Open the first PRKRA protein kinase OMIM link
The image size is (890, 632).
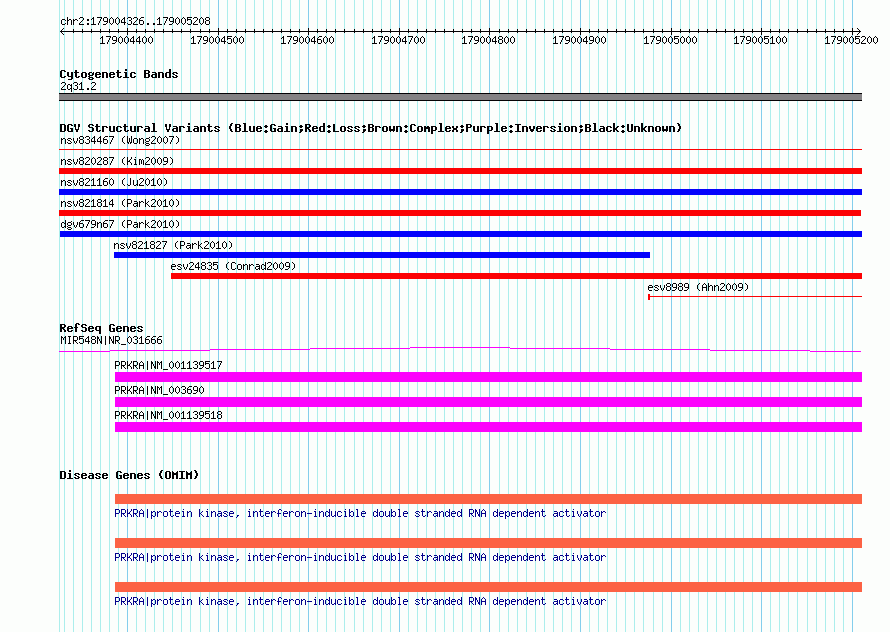point(360,513)
